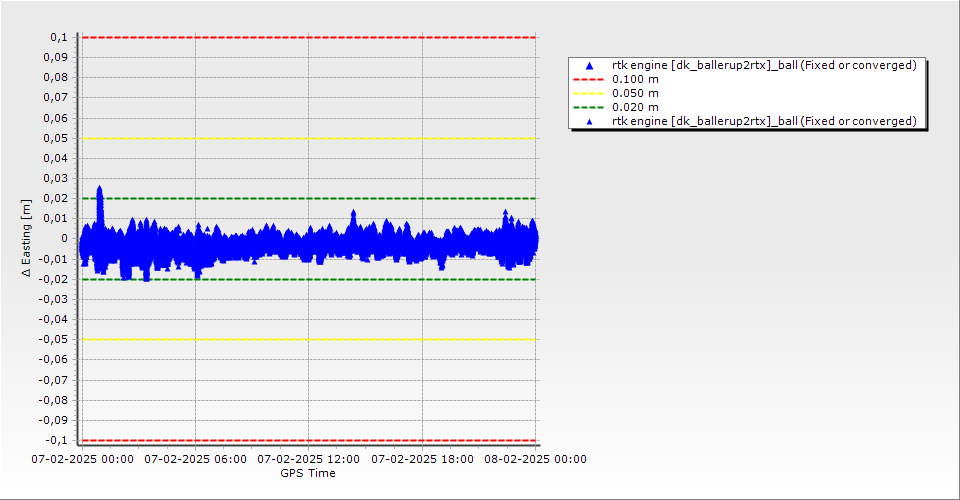This screenshot has height=500, width=960.
Task: Click the small blue triangle legend marker
Action: click(590, 122)
